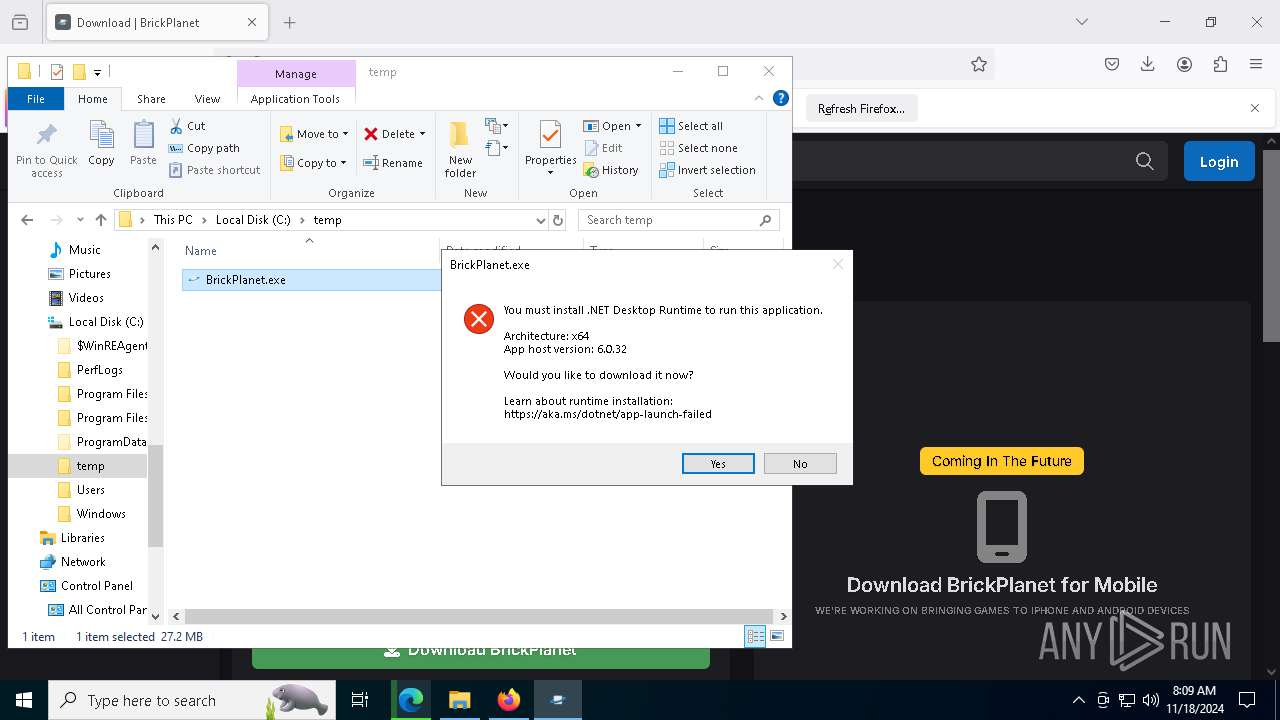
Task: Open a new Firefox tab
Action: coord(290,22)
